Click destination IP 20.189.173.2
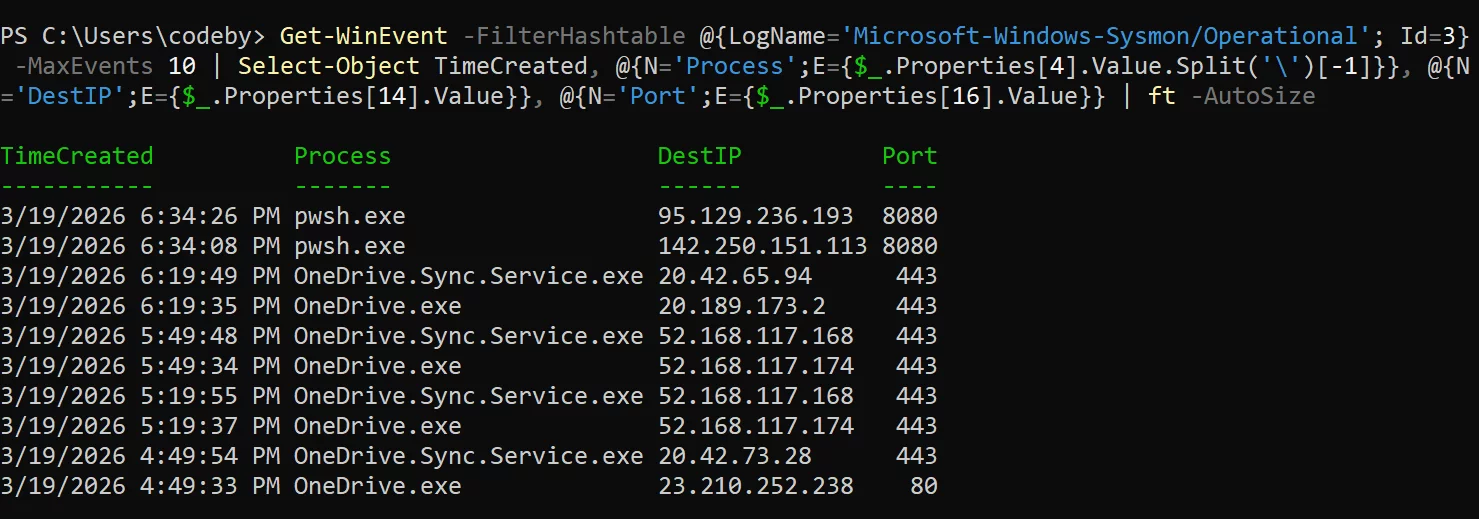Image resolution: width=1479 pixels, height=519 pixels. (741, 306)
